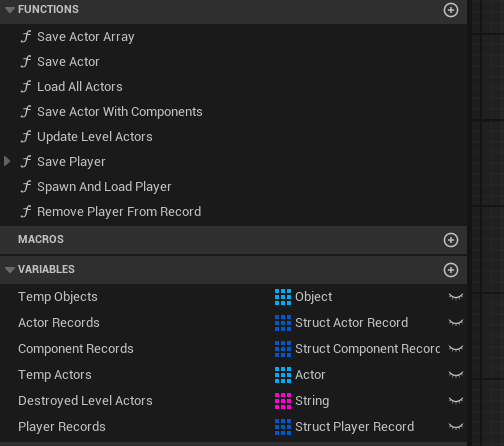Click pink String array icon for Destroyed Level Actors

pyautogui.click(x=283, y=401)
